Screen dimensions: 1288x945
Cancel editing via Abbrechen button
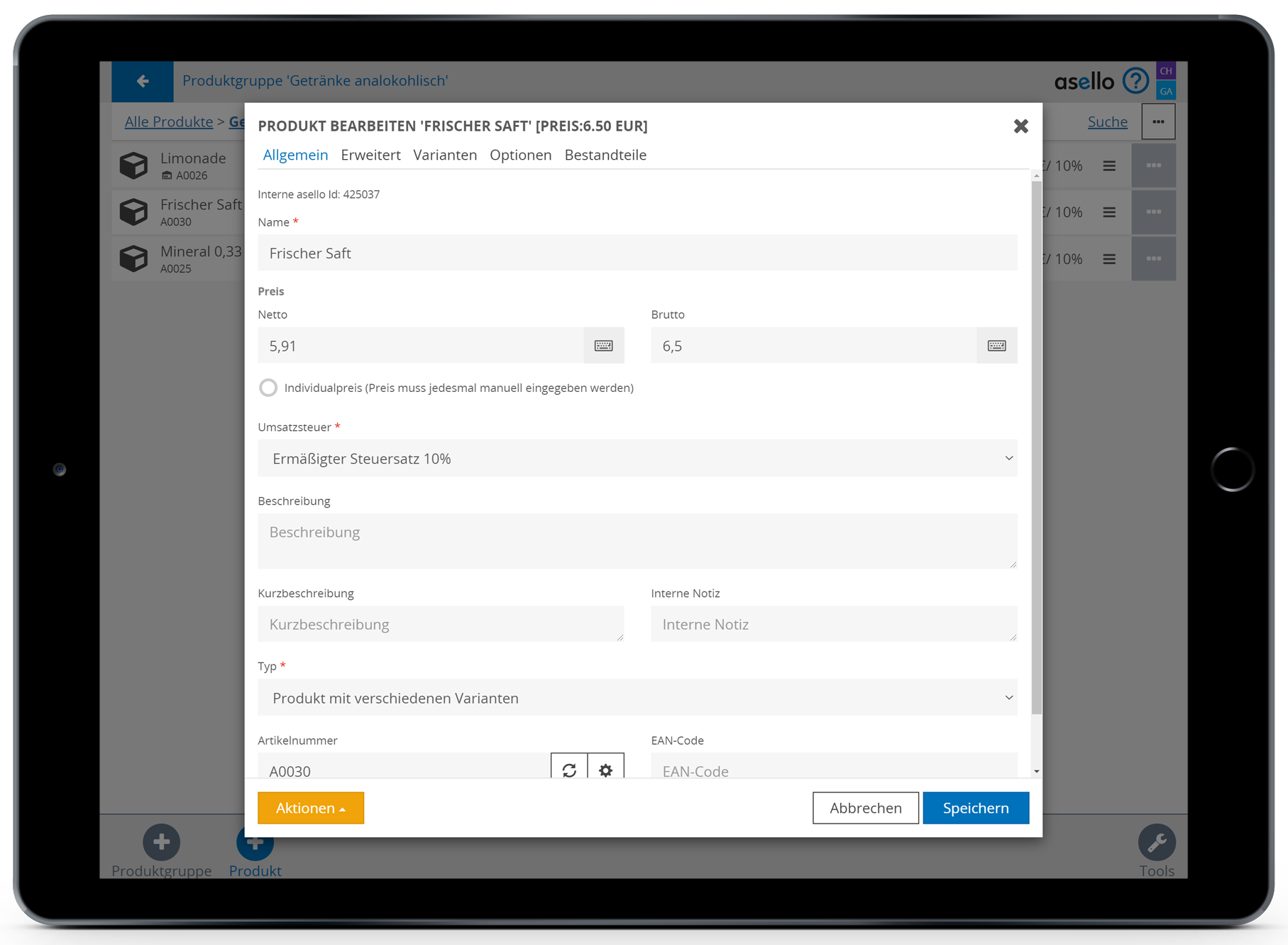click(x=865, y=808)
